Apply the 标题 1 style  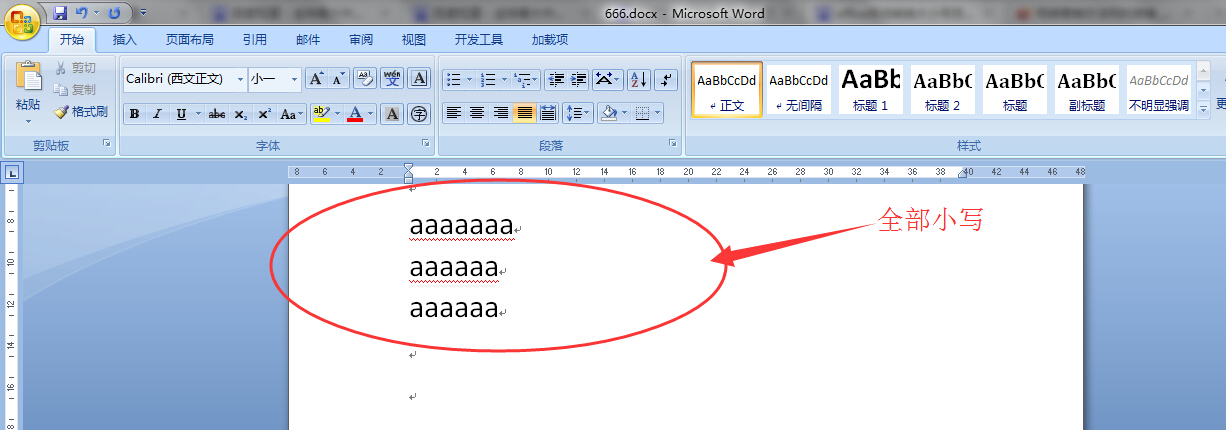870,89
